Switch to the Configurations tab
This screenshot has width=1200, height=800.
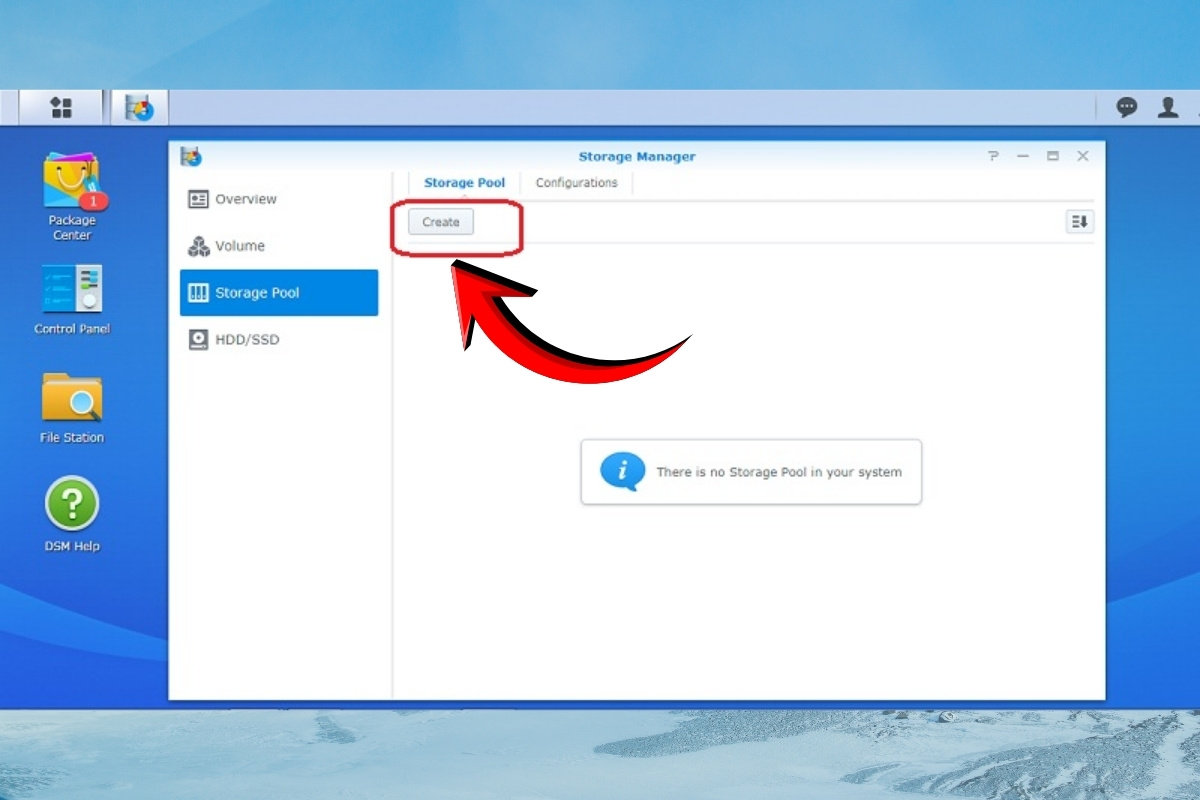click(x=576, y=183)
